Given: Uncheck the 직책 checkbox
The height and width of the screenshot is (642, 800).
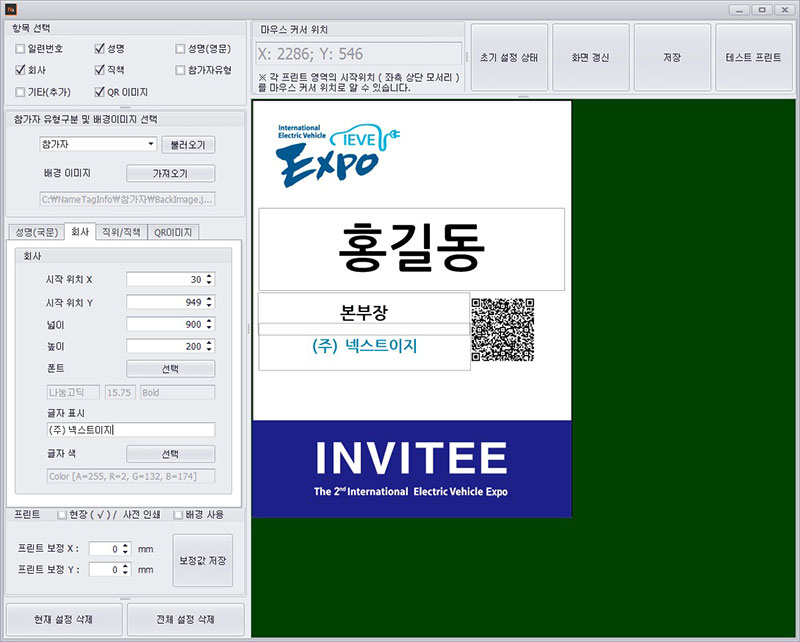Looking at the screenshot, I should (x=99, y=70).
